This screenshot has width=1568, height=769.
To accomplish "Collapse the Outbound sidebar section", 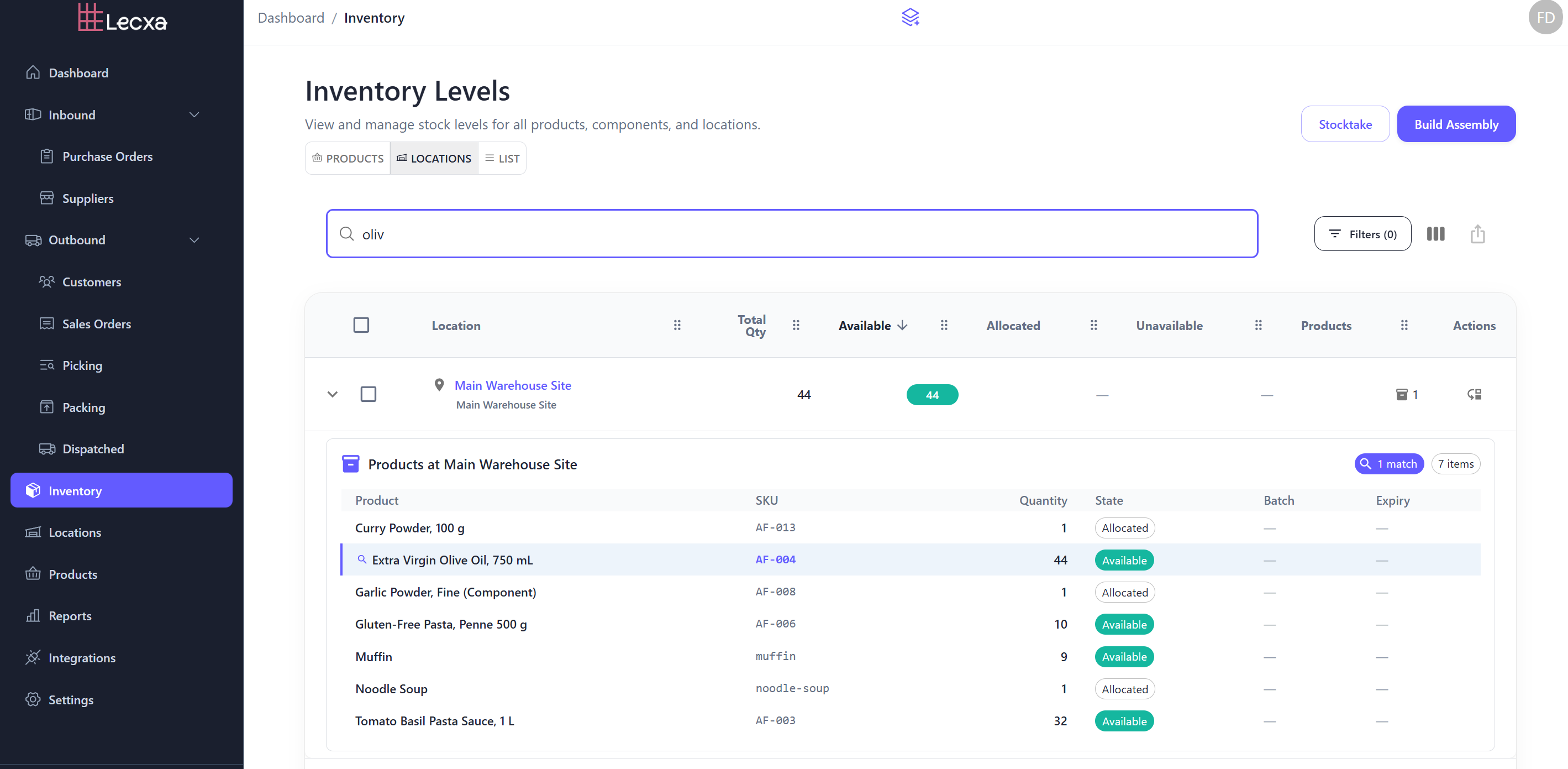I will (194, 240).
